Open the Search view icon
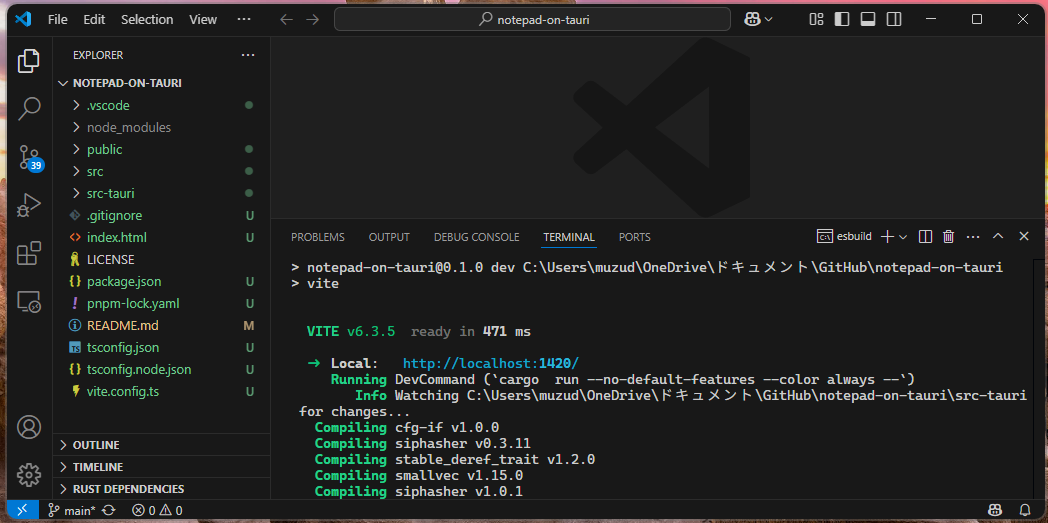The image size is (1048, 523). pos(29,108)
